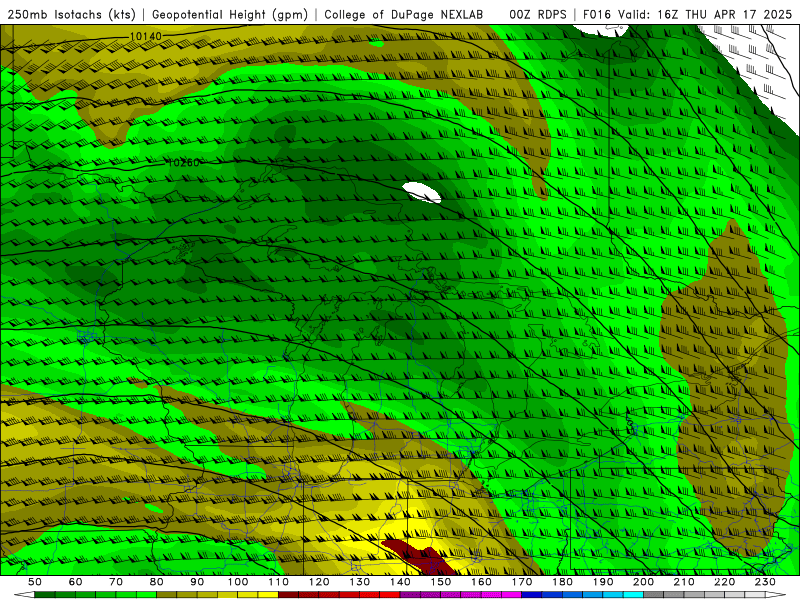Click the '250mb Isotachs (kts)' title text
Viewport: 800px width, 600px height.
click(71, 15)
